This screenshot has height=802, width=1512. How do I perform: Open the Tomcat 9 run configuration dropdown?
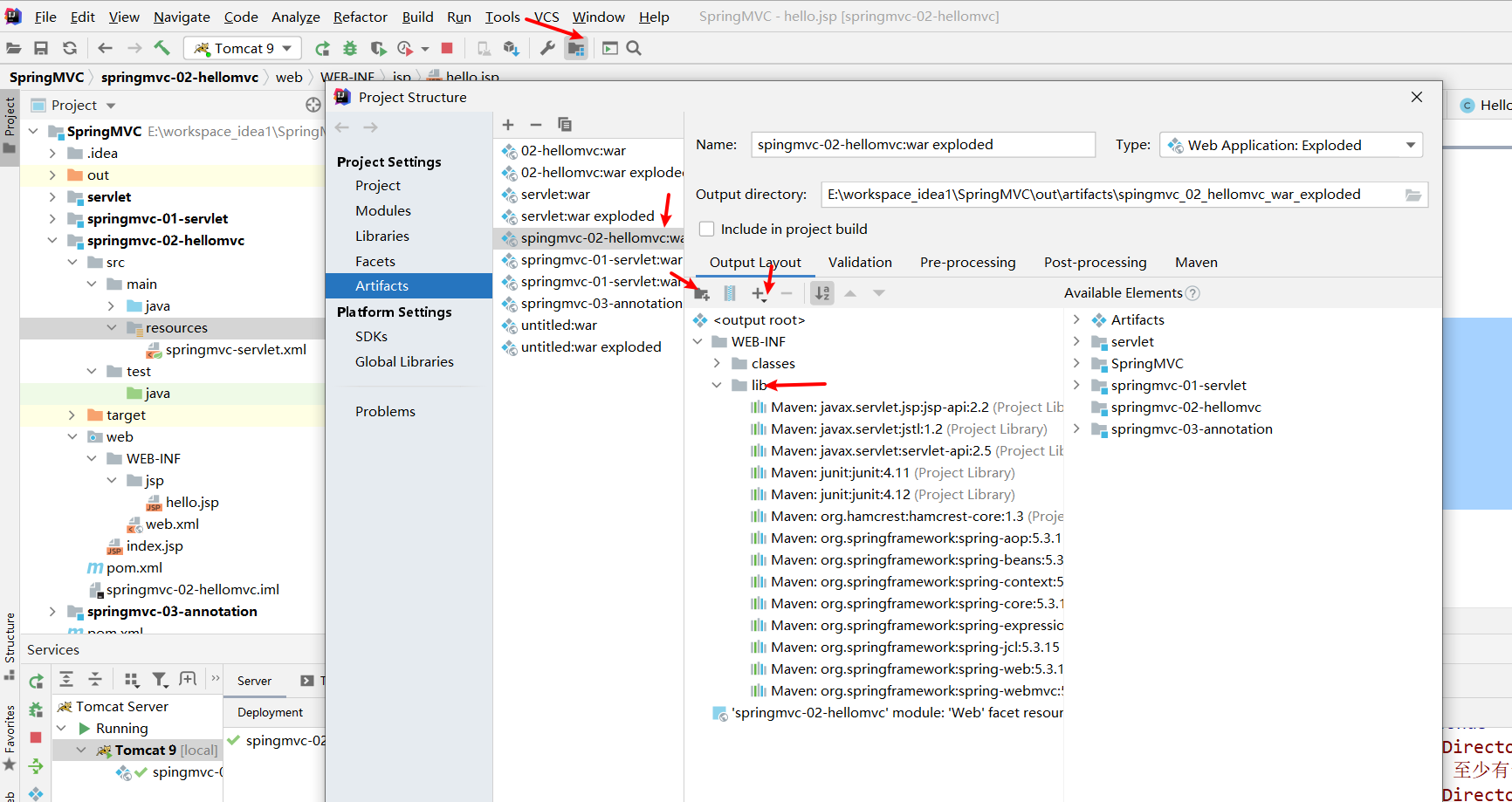click(x=243, y=48)
